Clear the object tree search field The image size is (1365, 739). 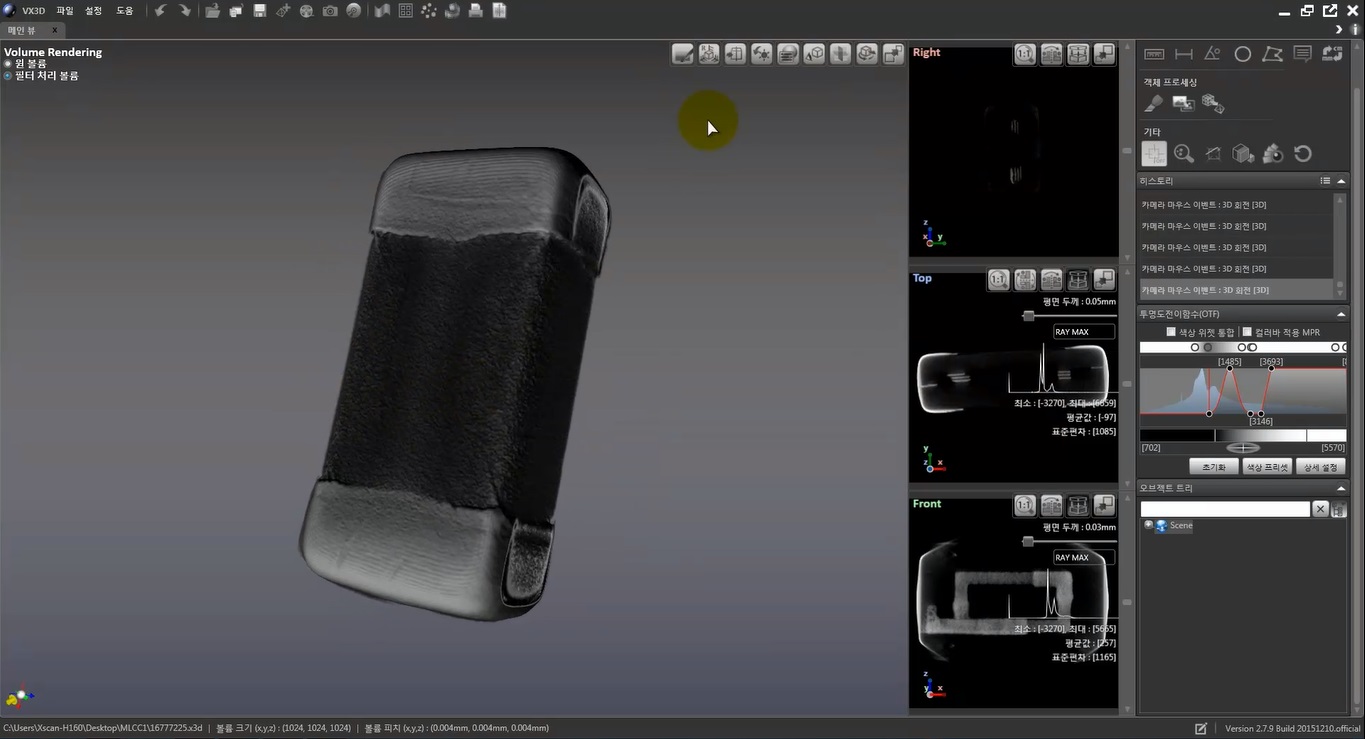pos(1320,509)
